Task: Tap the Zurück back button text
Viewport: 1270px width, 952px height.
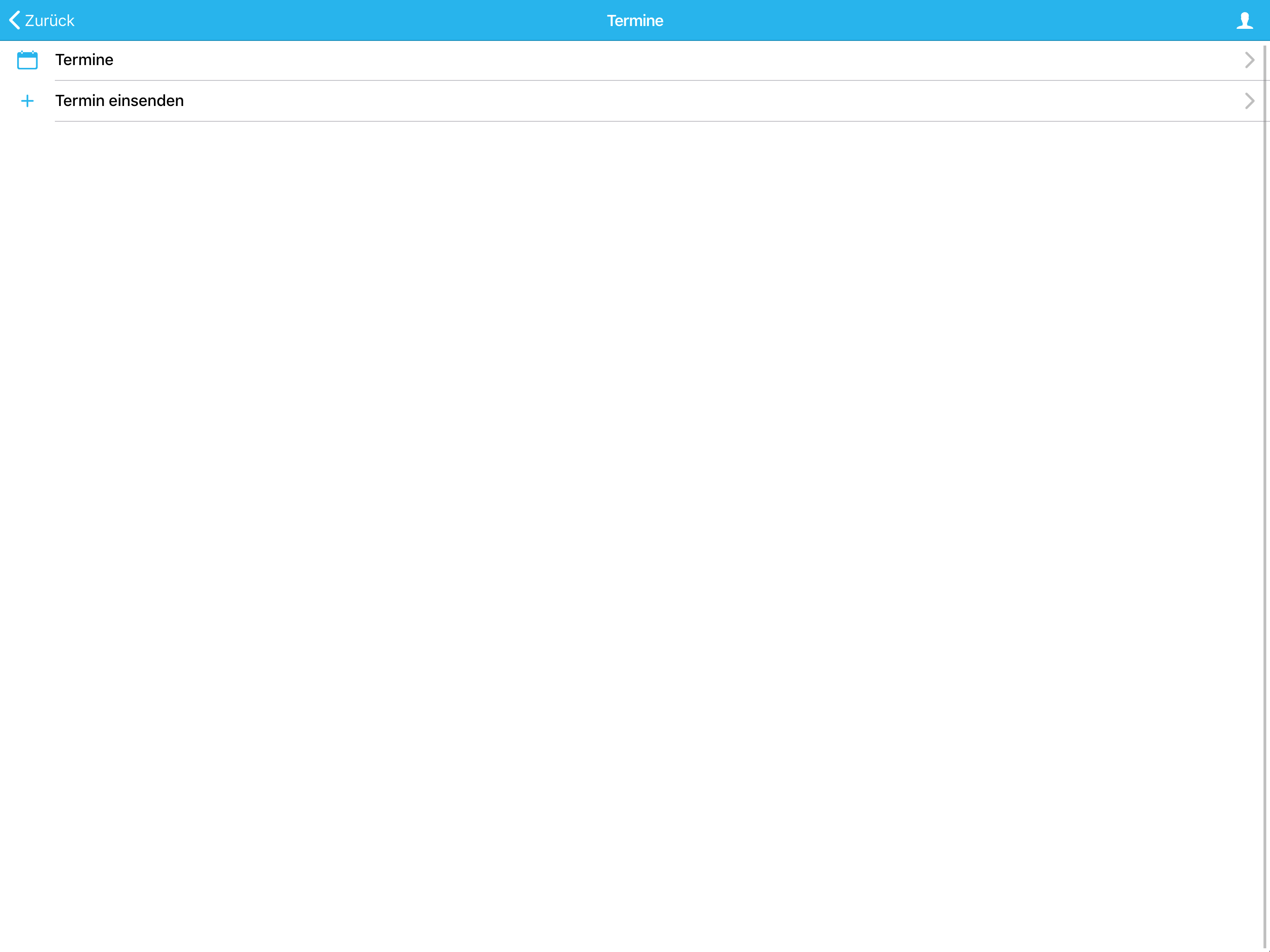Action: point(49,20)
